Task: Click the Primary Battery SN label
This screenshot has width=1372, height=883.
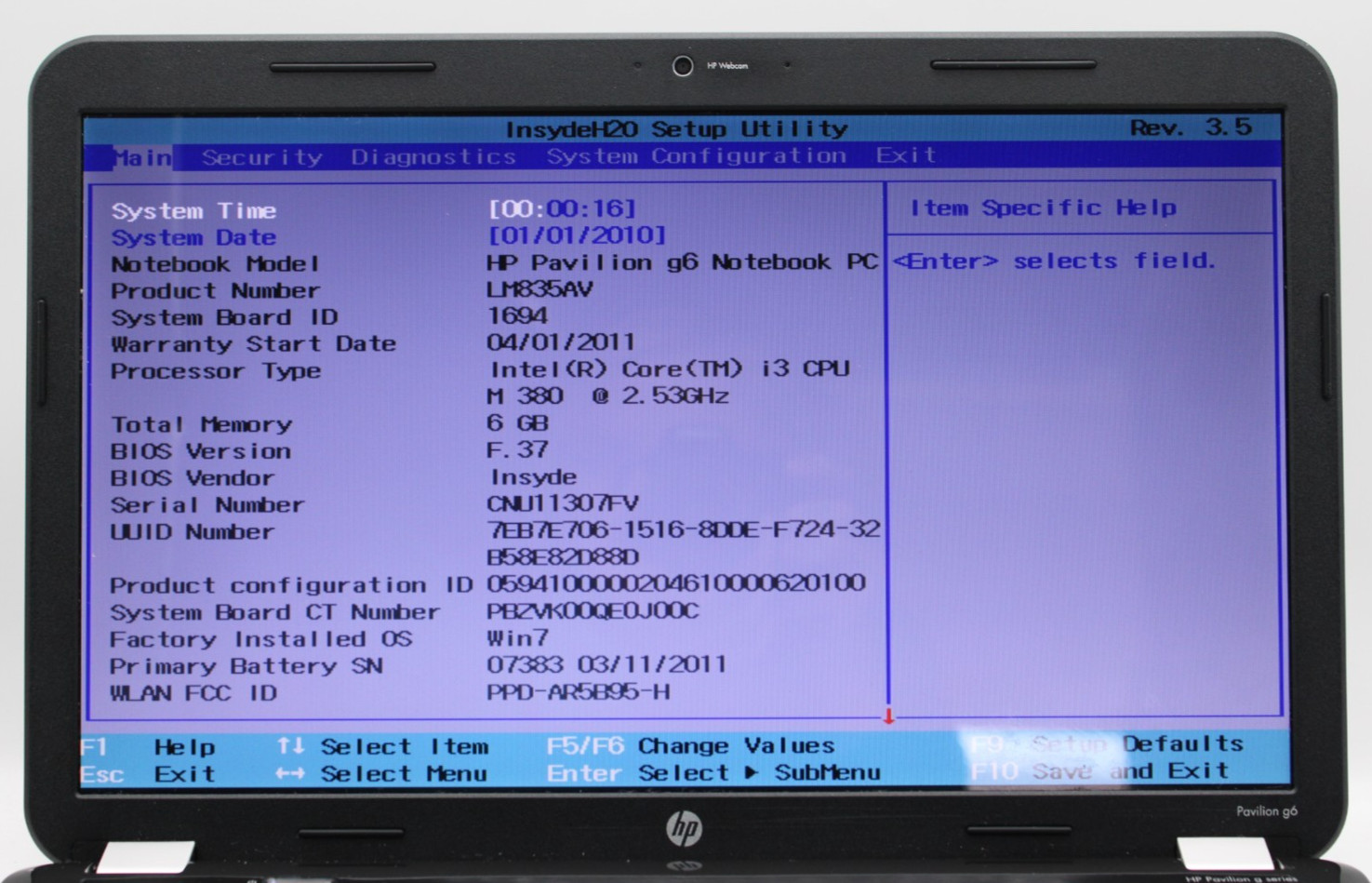Action: pyautogui.click(x=246, y=667)
